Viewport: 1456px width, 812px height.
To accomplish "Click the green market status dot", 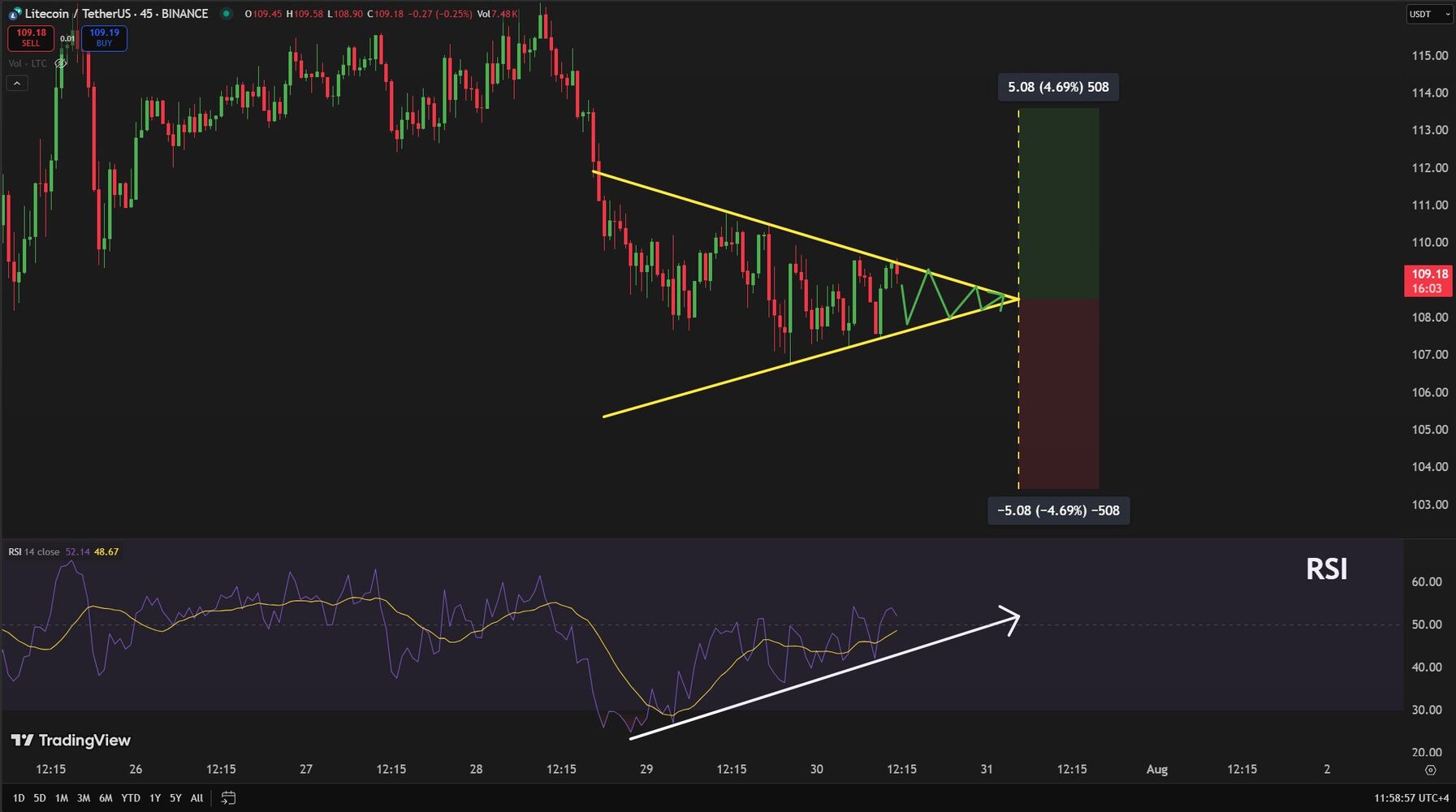I will click(x=227, y=14).
